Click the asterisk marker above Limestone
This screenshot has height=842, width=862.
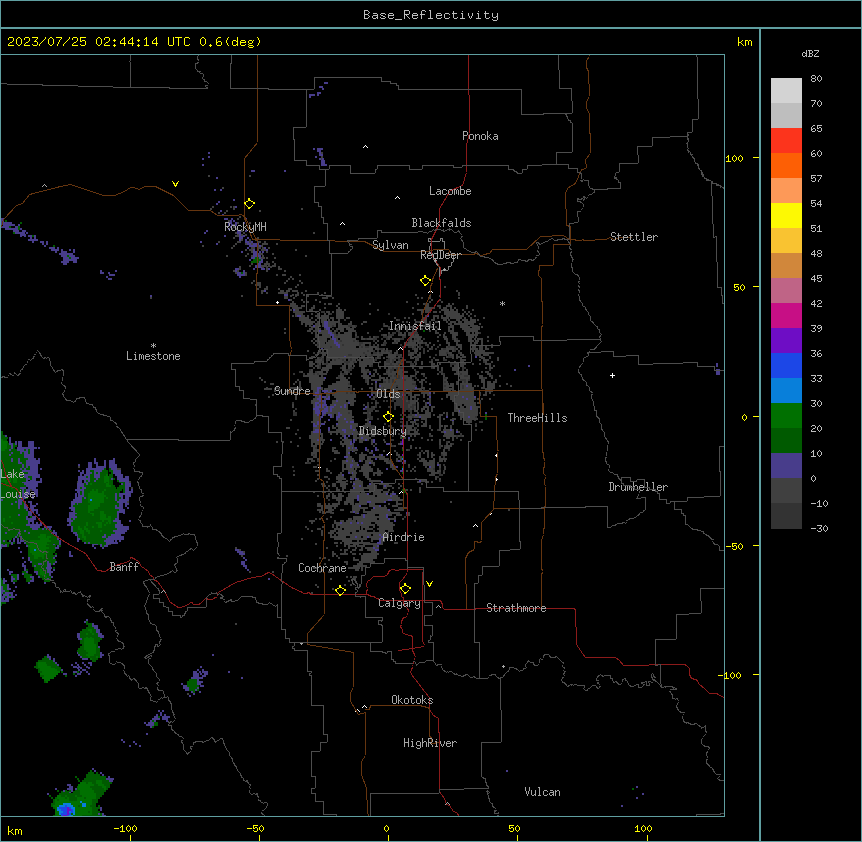pyautogui.click(x=153, y=346)
